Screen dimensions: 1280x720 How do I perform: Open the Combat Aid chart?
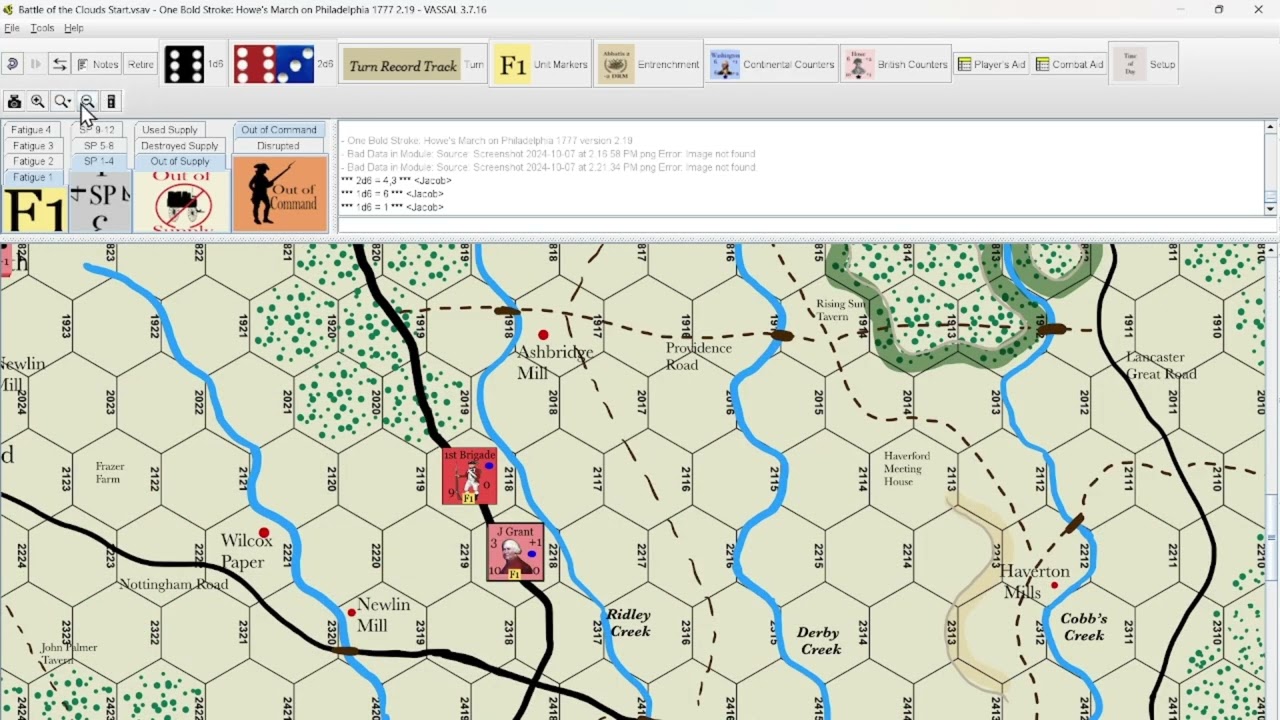(x=1069, y=64)
